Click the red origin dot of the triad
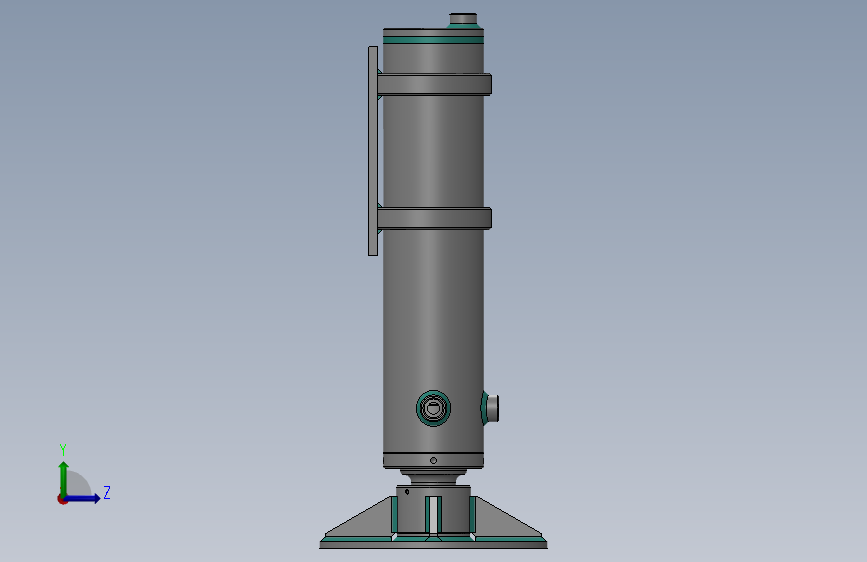 (x=62, y=499)
